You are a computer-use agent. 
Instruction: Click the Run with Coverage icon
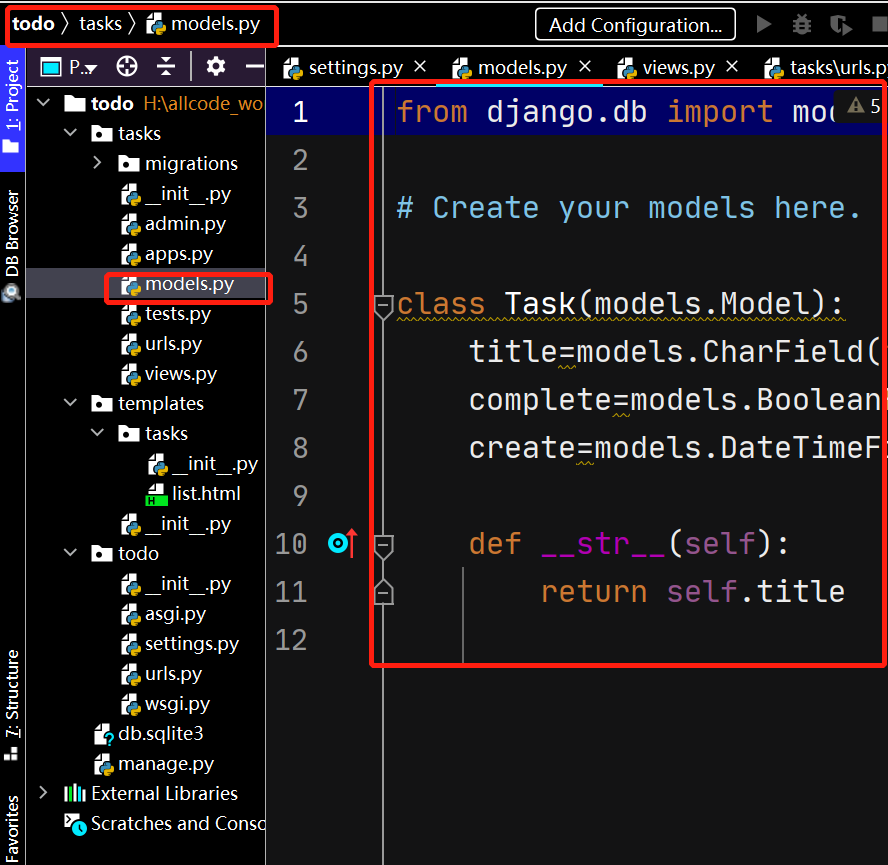pyautogui.click(x=841, y=25)
